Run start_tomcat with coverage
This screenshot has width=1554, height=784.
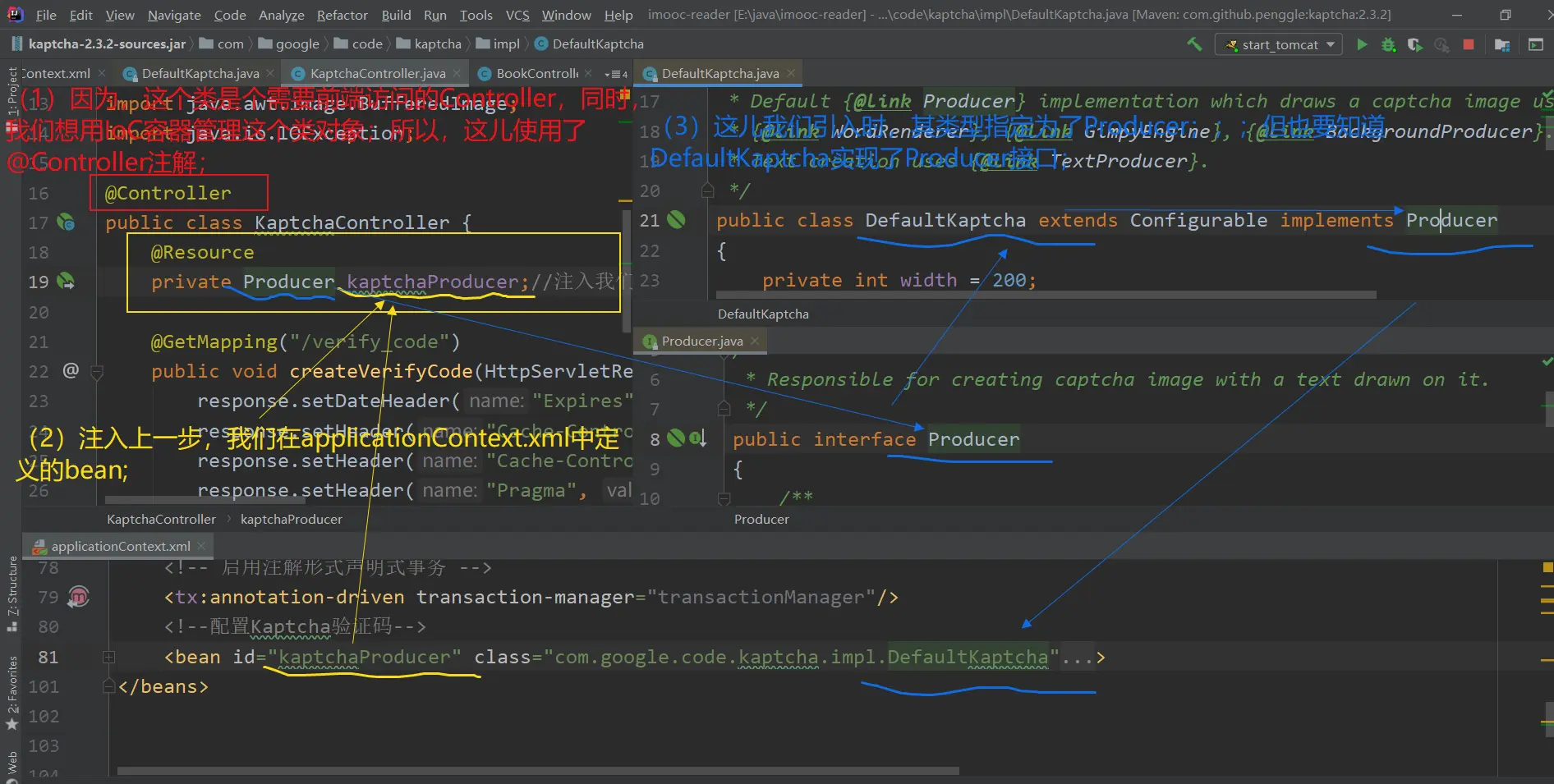click(1414, 45)
